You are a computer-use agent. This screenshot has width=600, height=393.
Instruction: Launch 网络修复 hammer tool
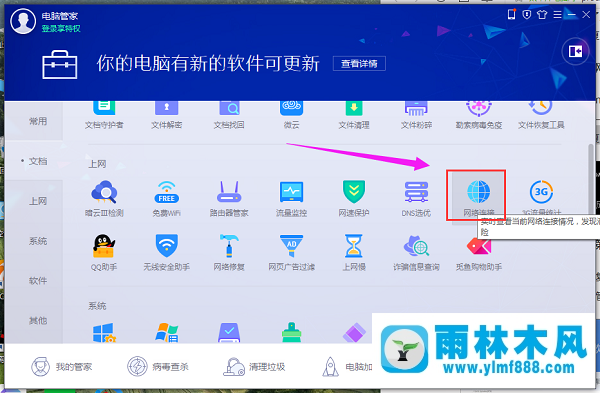pos(229,253)
